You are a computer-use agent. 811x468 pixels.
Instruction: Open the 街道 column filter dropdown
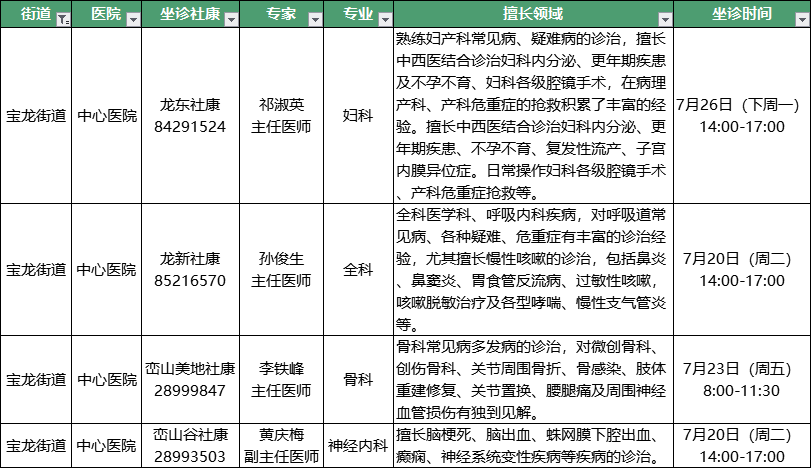pos(63,18)
